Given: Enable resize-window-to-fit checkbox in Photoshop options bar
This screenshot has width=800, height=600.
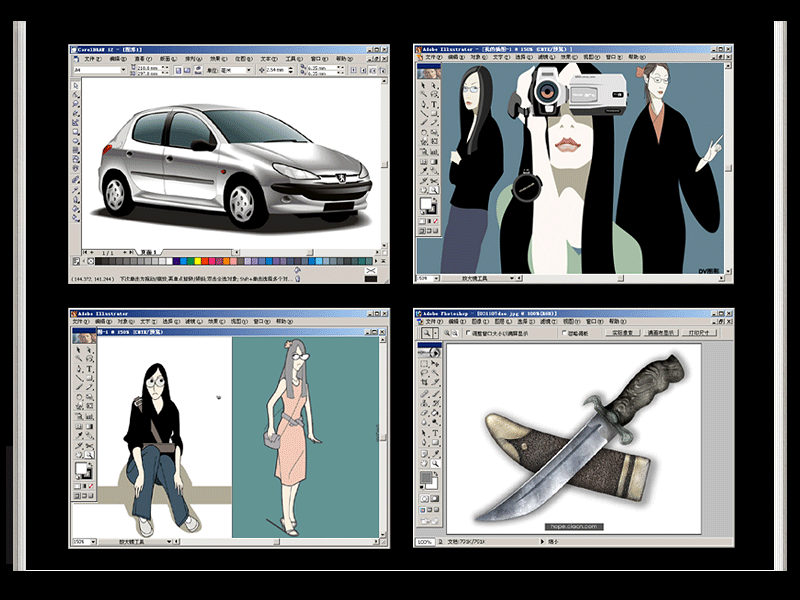Looking at the screenshot, I should pyautogui.click(x=467, y=333).
